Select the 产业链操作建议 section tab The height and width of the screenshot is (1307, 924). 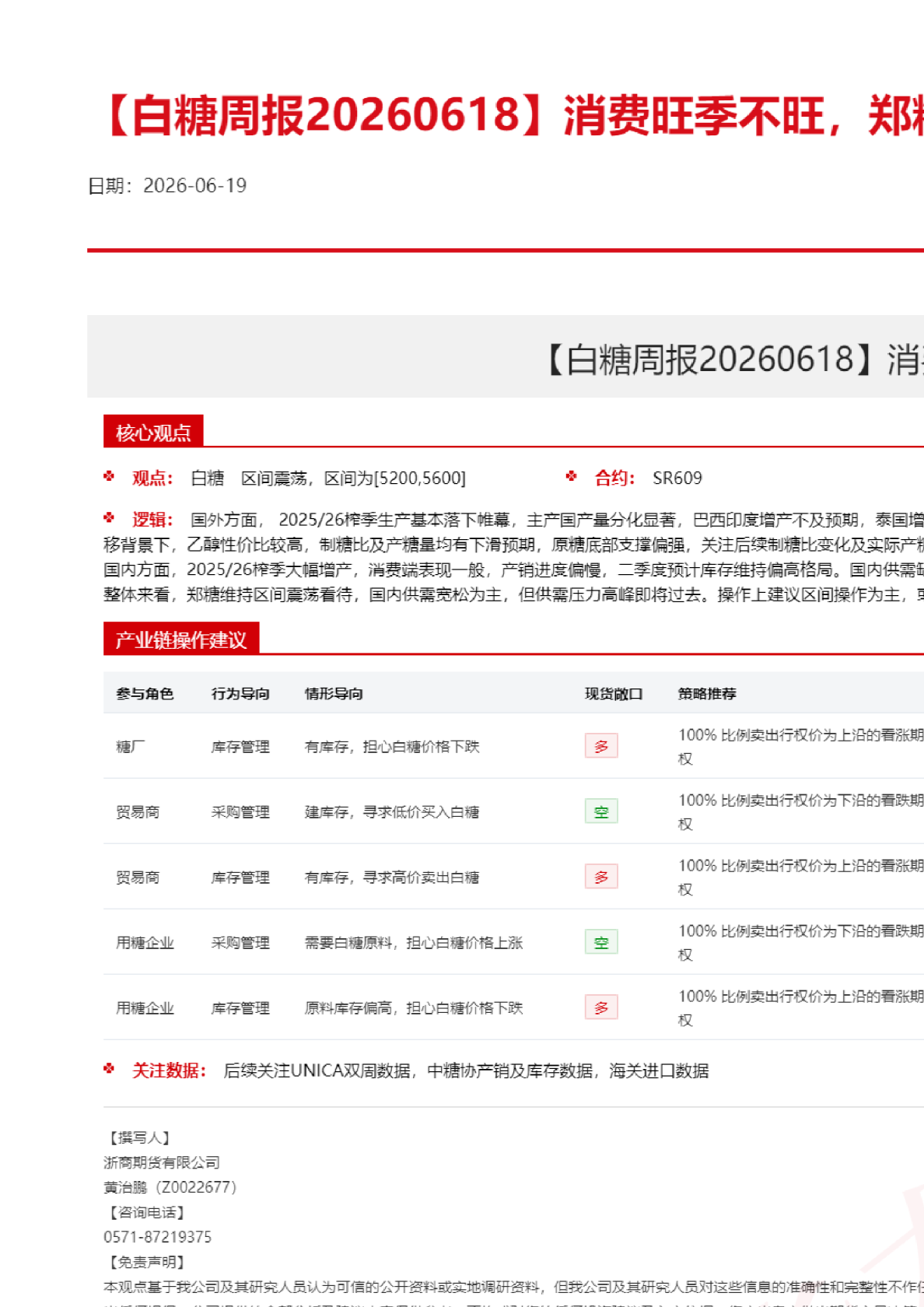pyautogui.click(x=181, y=639)
